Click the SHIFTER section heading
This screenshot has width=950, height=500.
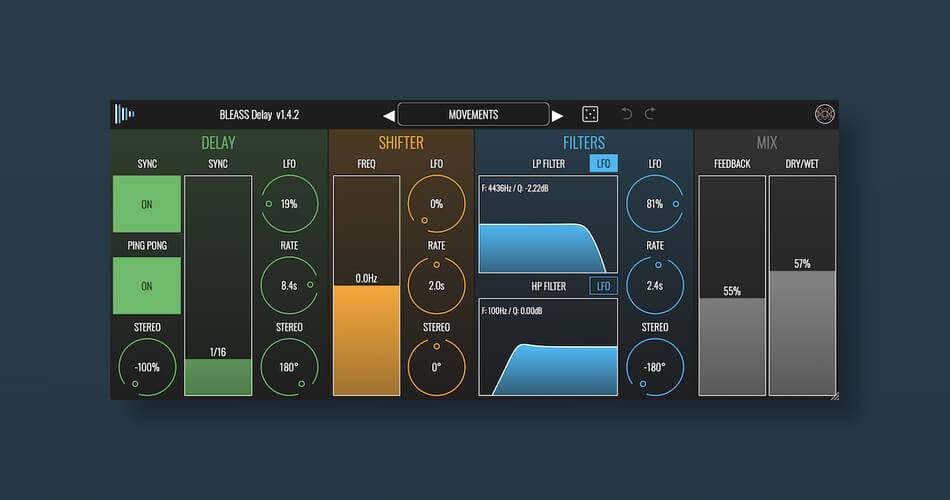tap(401, 142)
